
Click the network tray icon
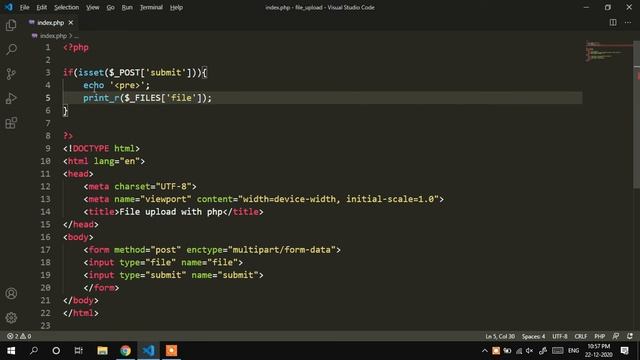point(519,351)
